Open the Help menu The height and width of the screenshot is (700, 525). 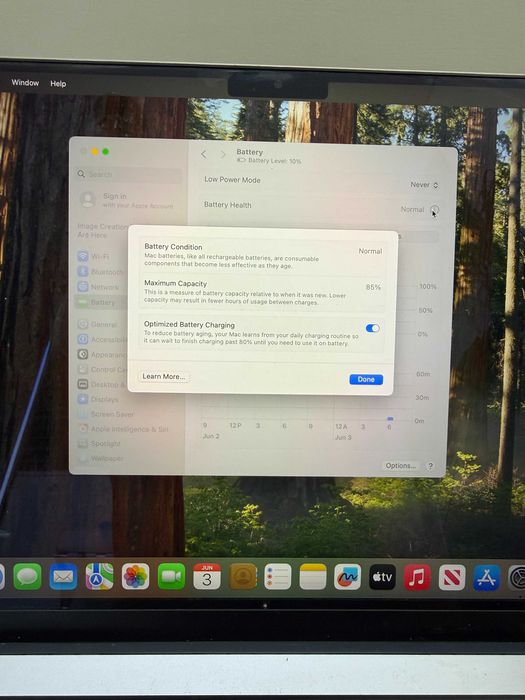click(x=58, y=83)
